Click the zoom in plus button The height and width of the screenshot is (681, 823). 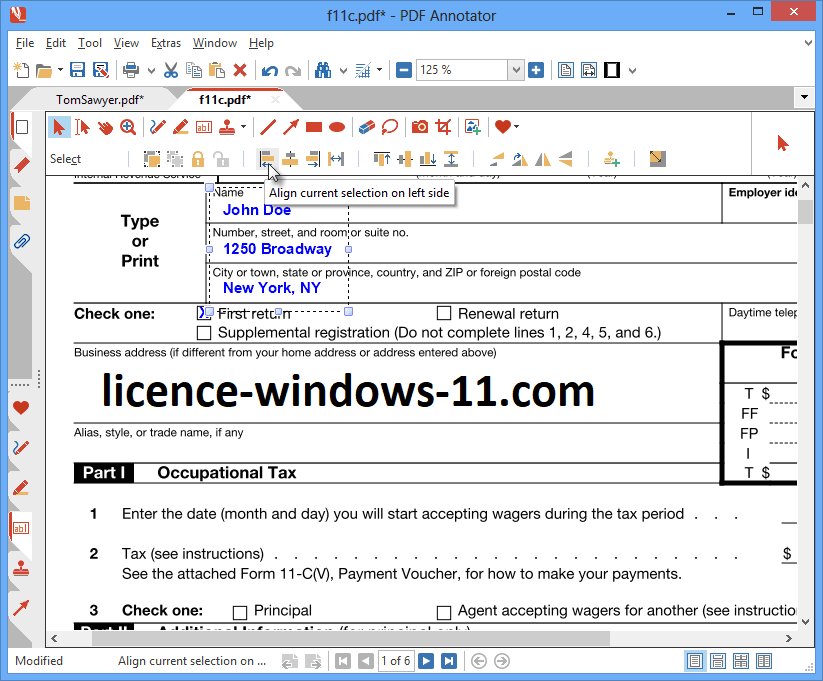pos(536,70)
